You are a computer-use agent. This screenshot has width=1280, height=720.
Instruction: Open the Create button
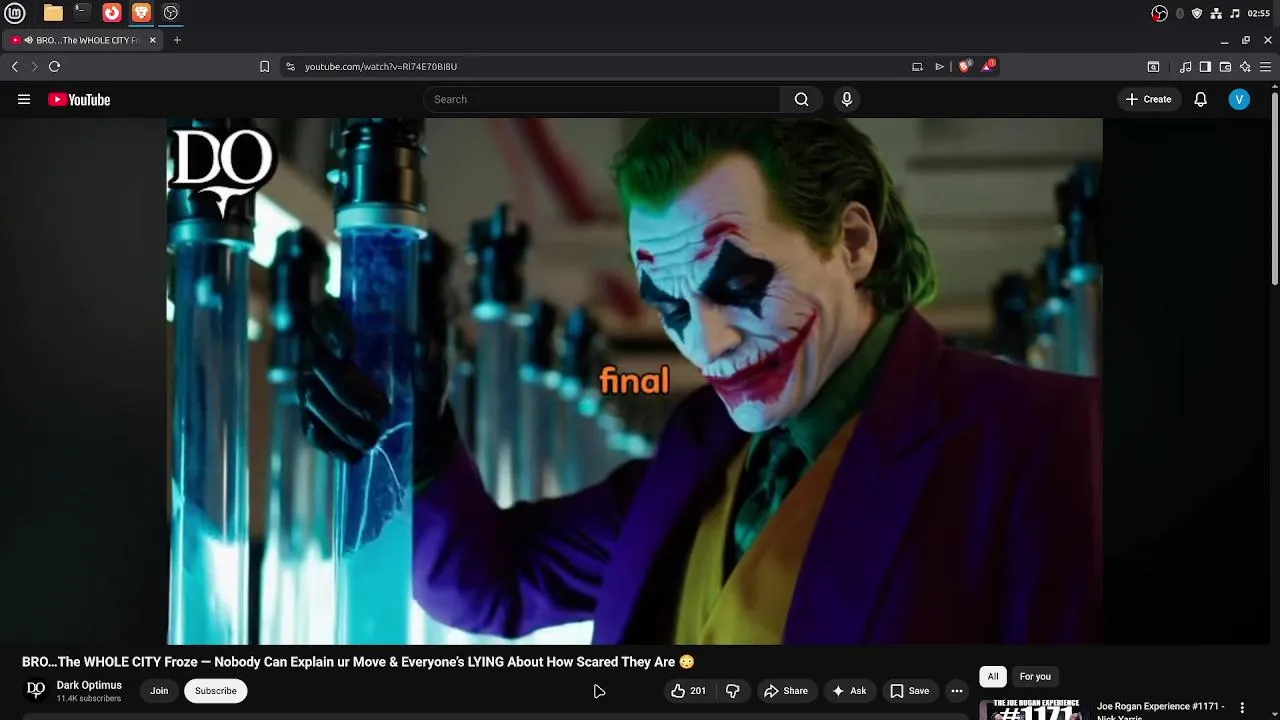coord(1148,99)
